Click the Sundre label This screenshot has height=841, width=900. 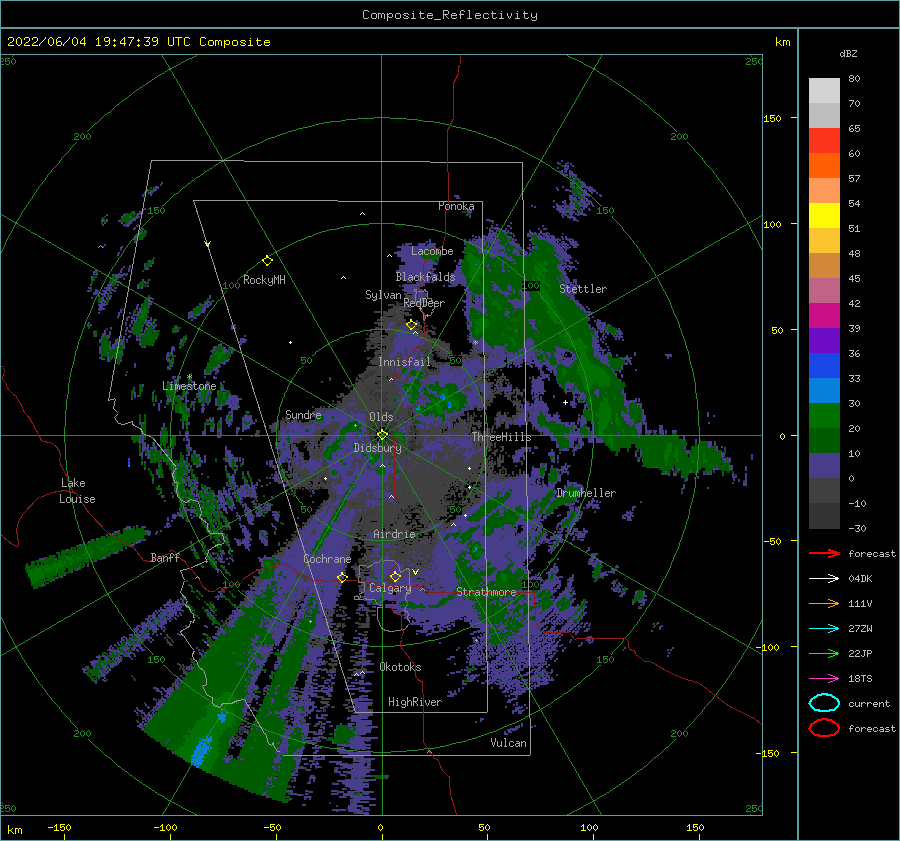click(x=304, y=414)
